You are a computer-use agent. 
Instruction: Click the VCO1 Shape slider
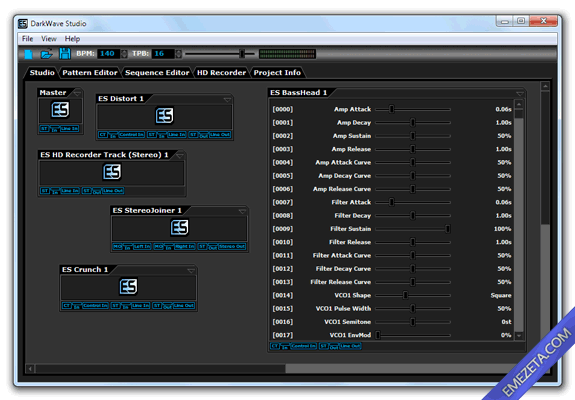[x=413, y=295]
